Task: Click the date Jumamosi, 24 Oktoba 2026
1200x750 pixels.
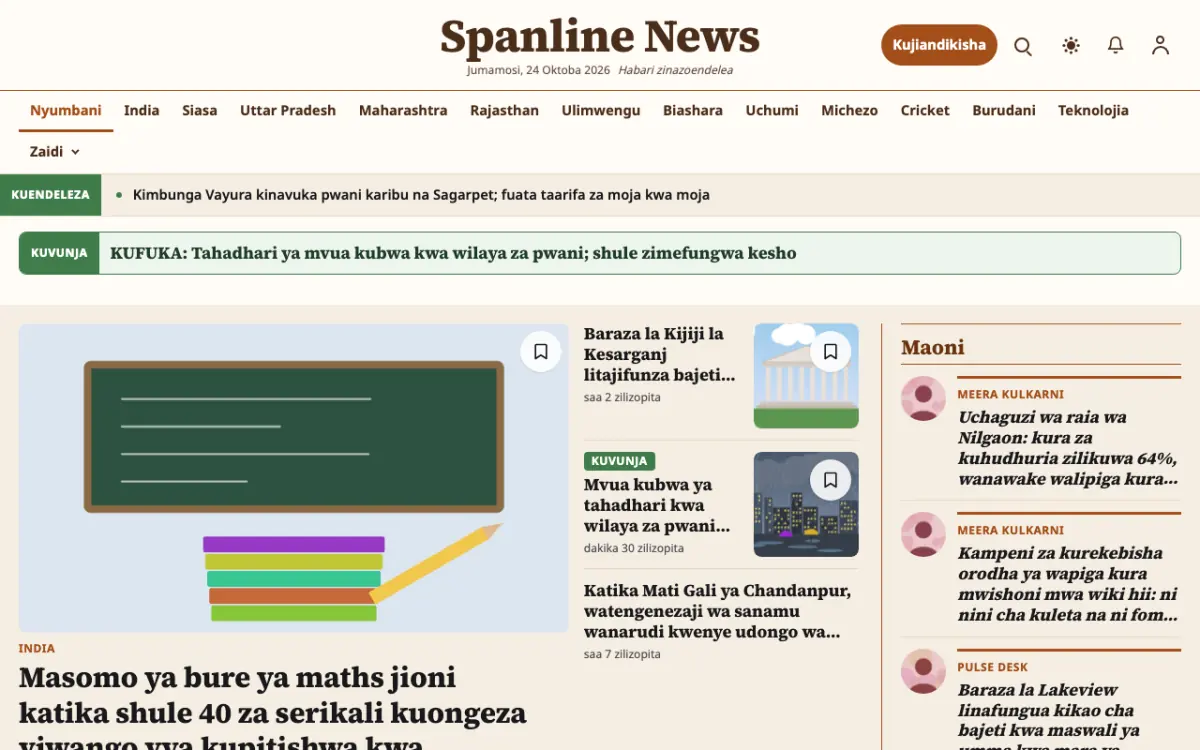Action: (539, 70)
